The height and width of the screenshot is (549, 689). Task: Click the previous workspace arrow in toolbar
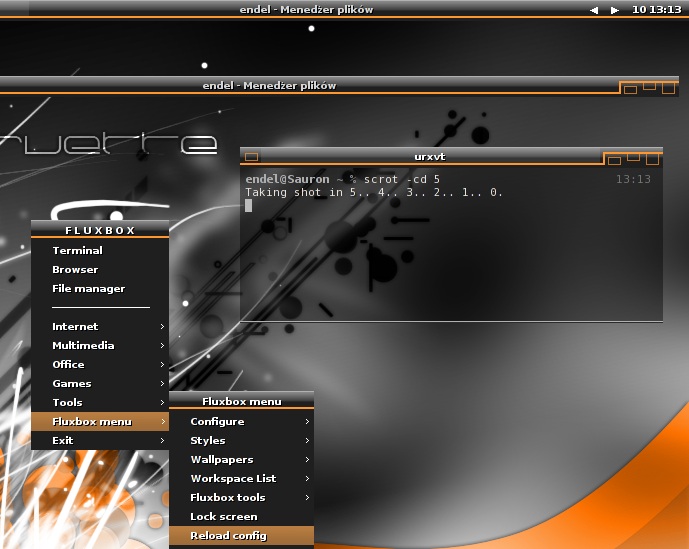point(594,10)
